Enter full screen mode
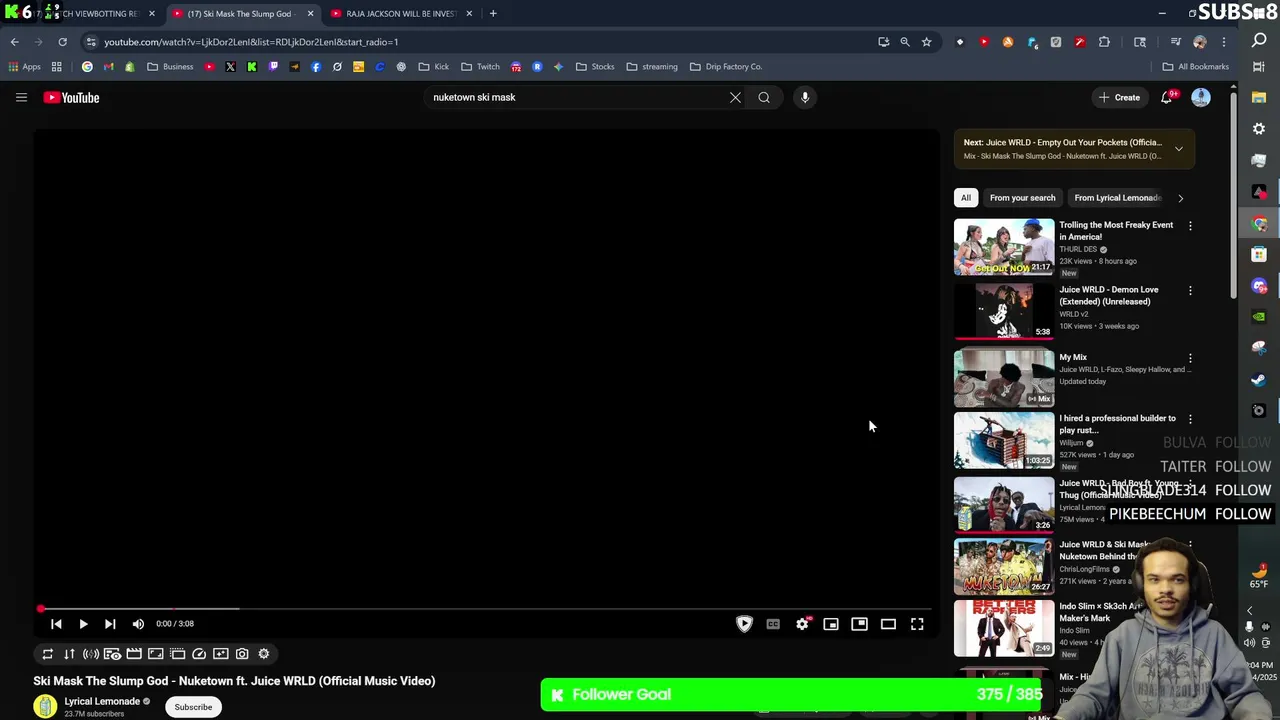Viewport: 1280px width, 720px height. (x=917, y=624)
